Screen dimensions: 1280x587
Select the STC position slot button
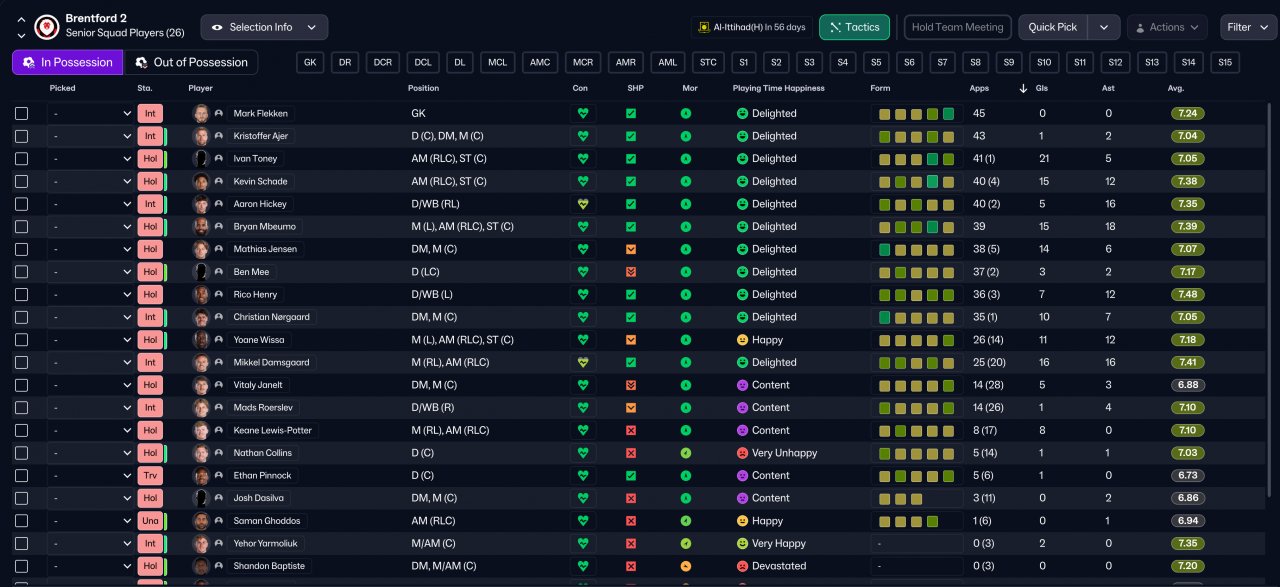tap(708, 62)
